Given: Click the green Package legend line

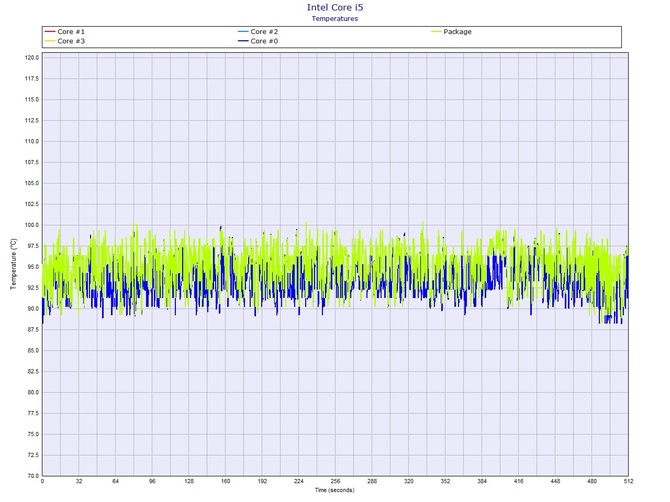Looking at the screenshot, I should pos(436,32).
